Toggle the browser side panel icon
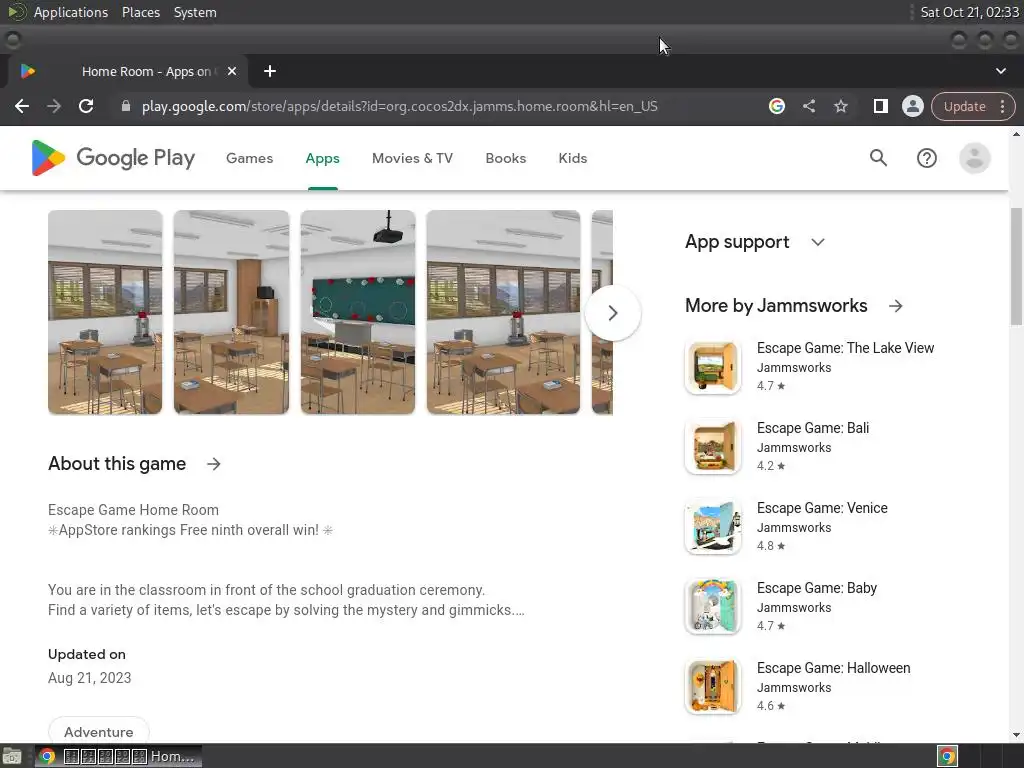 (x=880, y=106)
